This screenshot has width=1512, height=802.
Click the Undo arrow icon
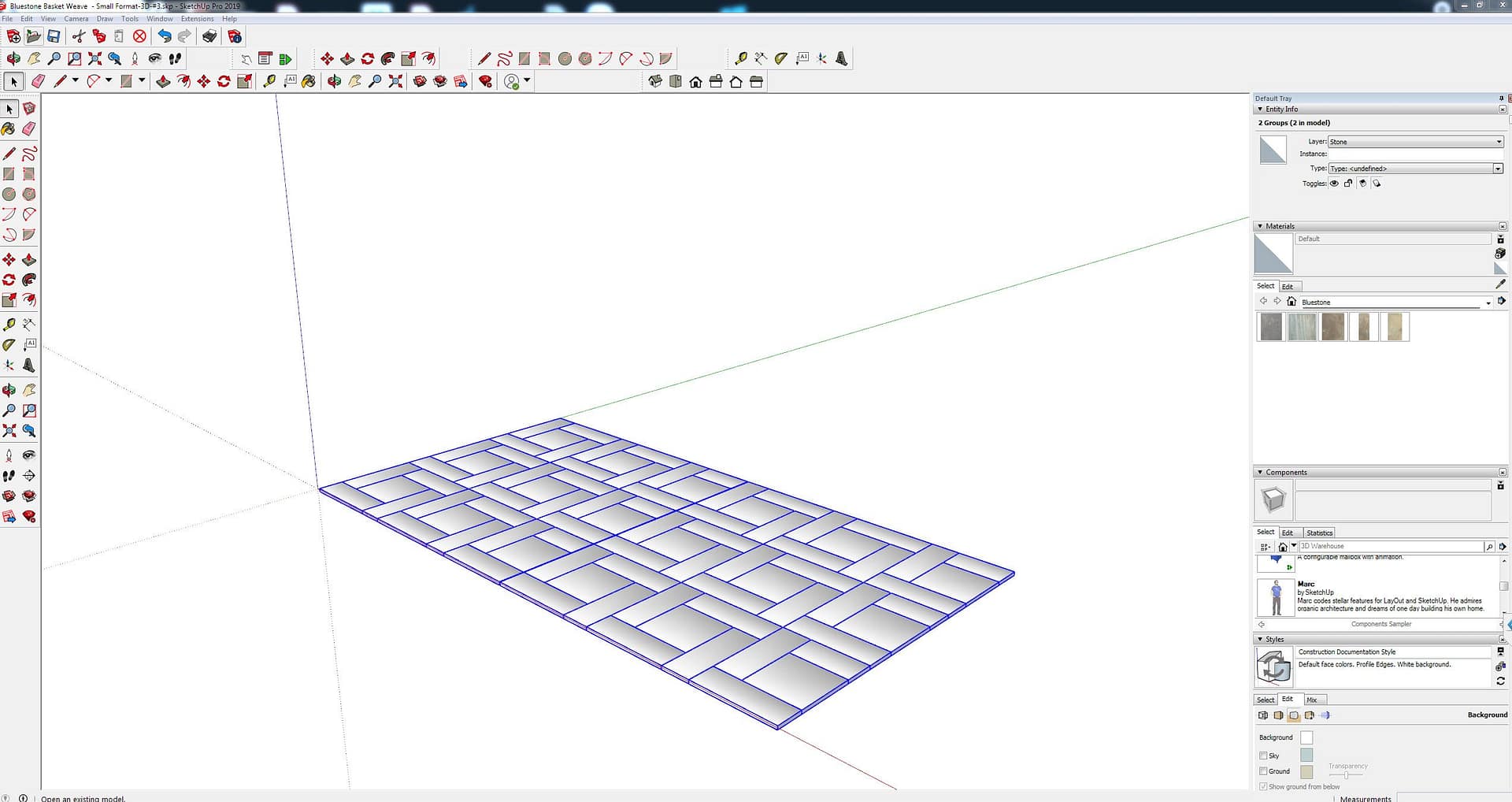[164, 36]
